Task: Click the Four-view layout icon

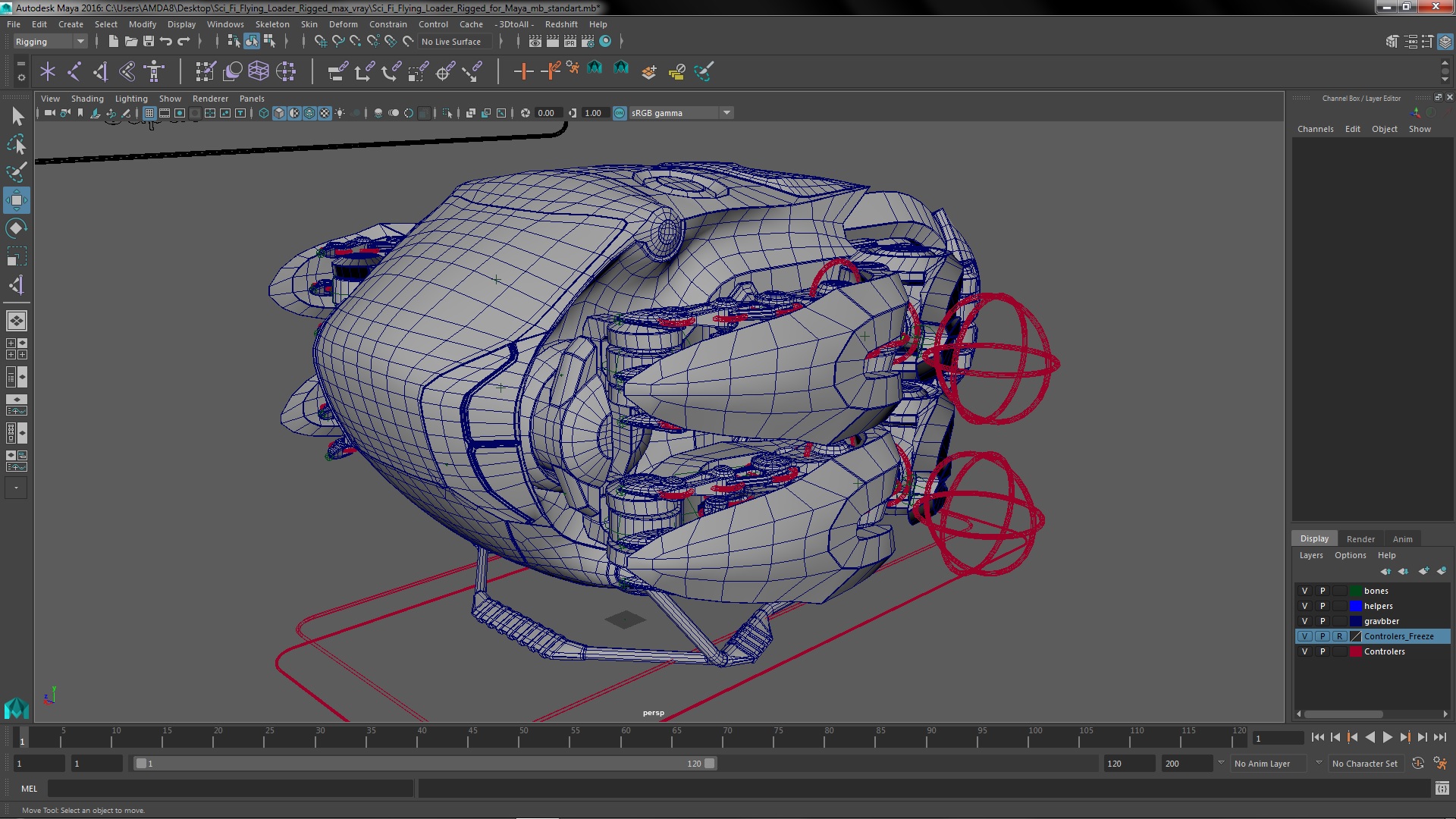Action: pos(16,349)
